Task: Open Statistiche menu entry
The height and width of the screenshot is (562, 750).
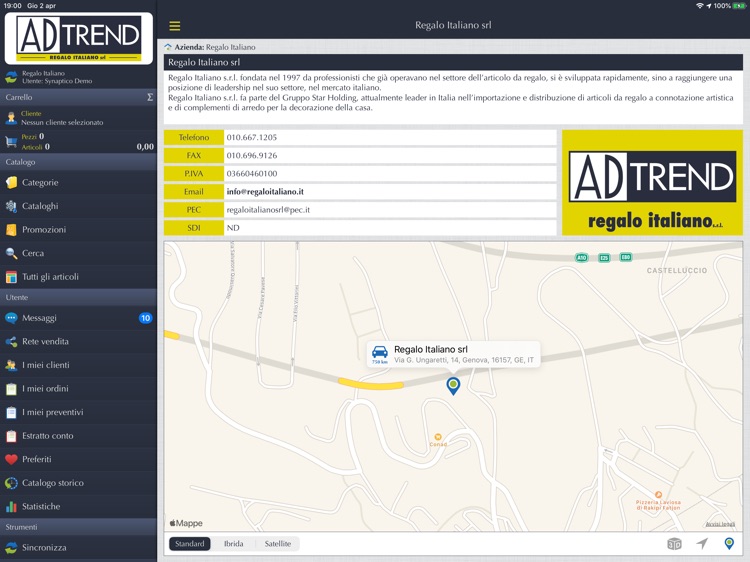Action: [x=78, y=507]
